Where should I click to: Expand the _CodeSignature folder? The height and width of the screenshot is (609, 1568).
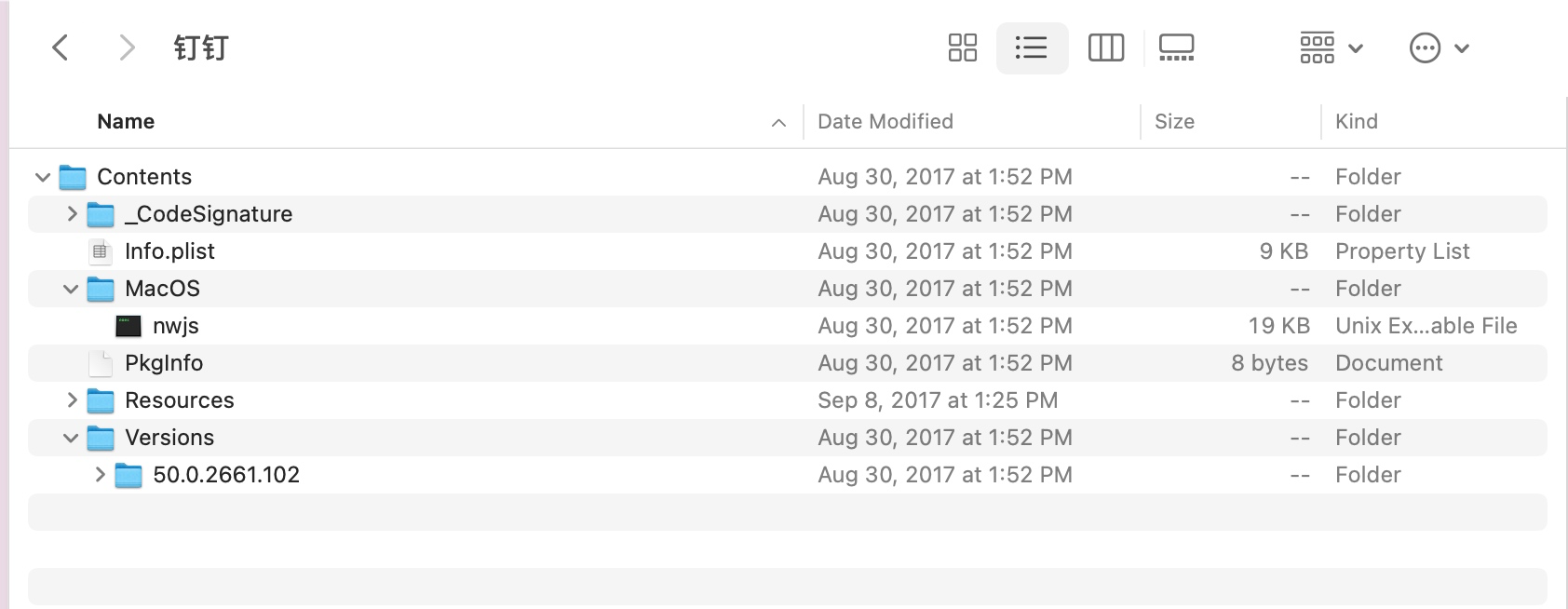(x=72, y=214)
